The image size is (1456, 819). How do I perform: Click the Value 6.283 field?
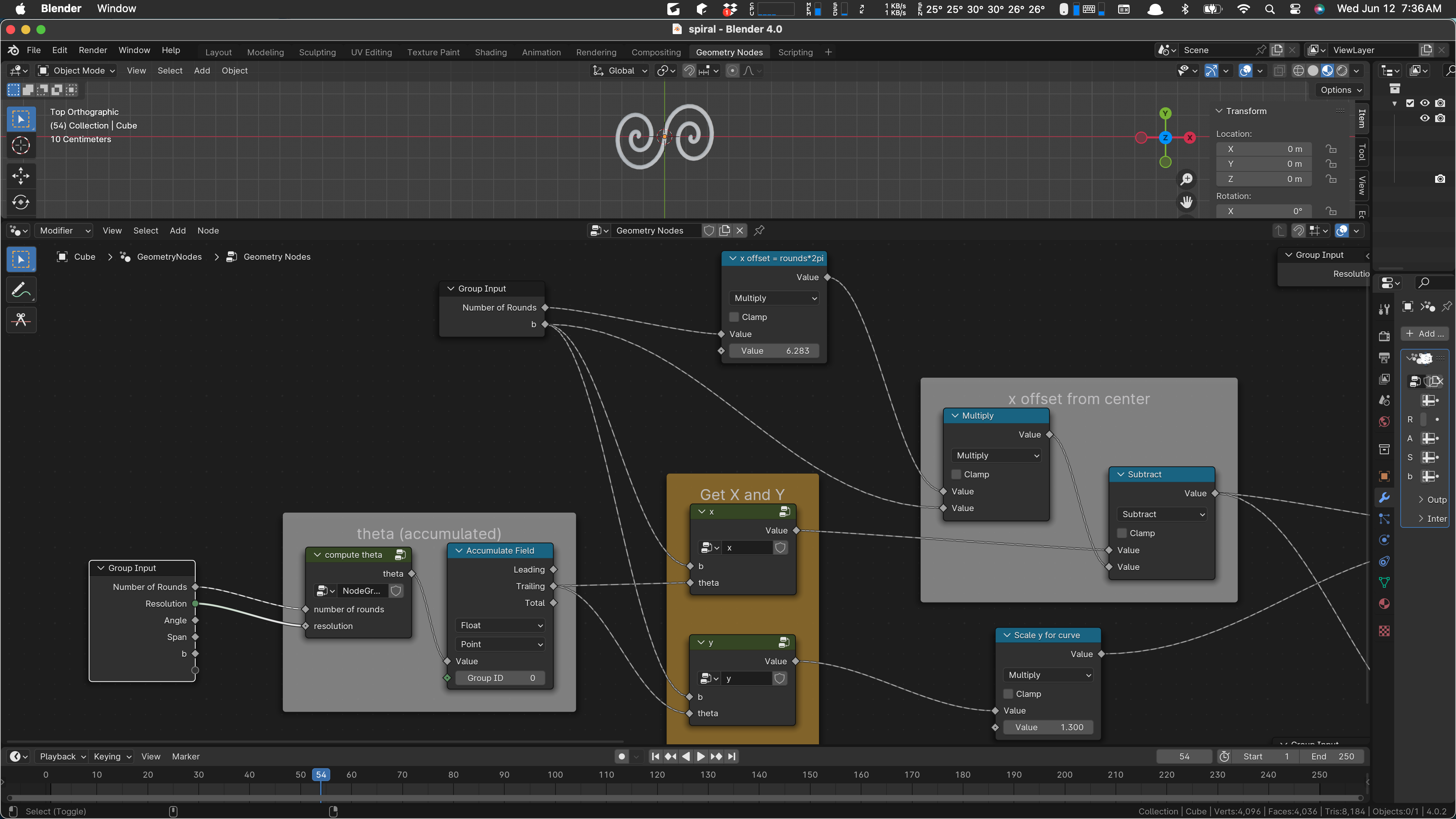coord(774,351)
